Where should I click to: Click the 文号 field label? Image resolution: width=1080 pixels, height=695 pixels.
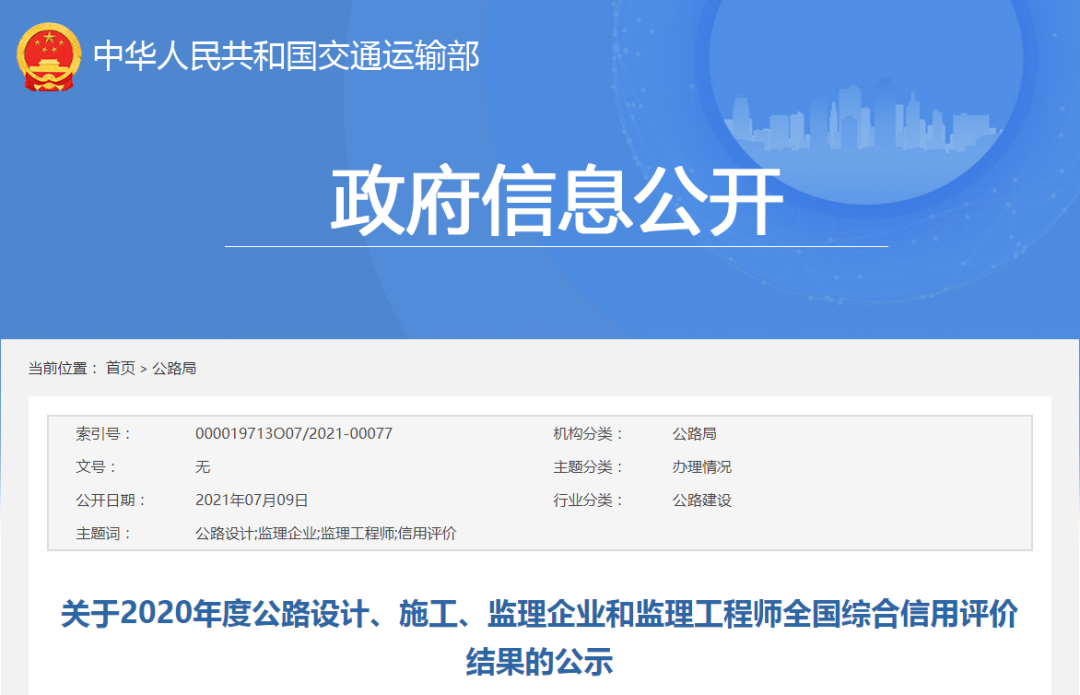96,467
